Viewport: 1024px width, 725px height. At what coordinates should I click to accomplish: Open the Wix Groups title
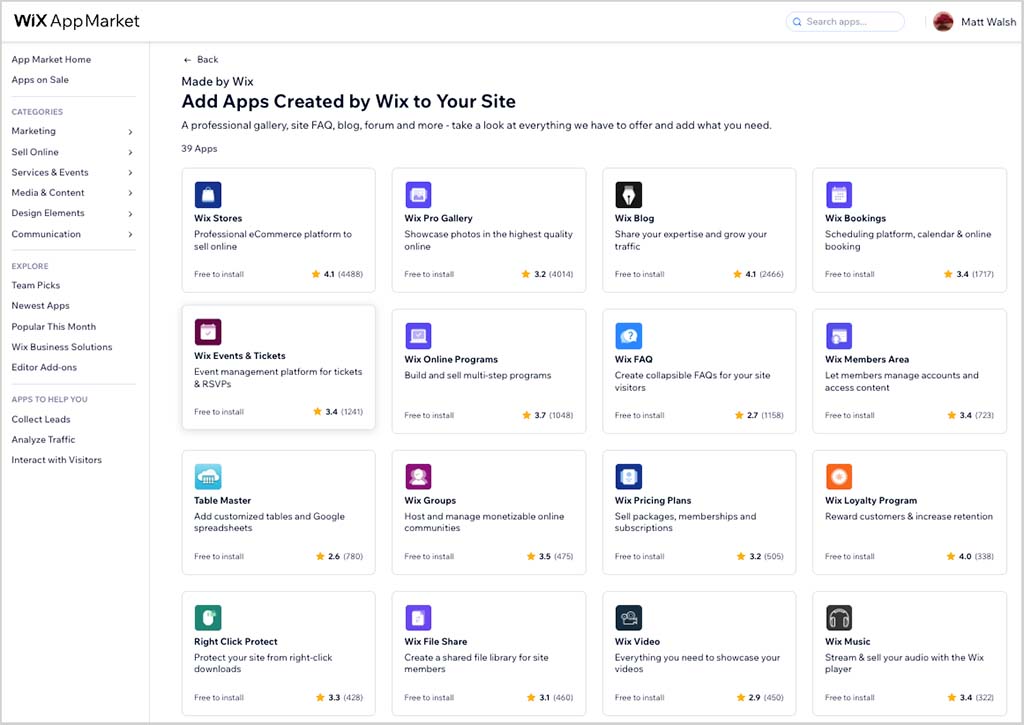pyautogui.click(x=430, y=500)
